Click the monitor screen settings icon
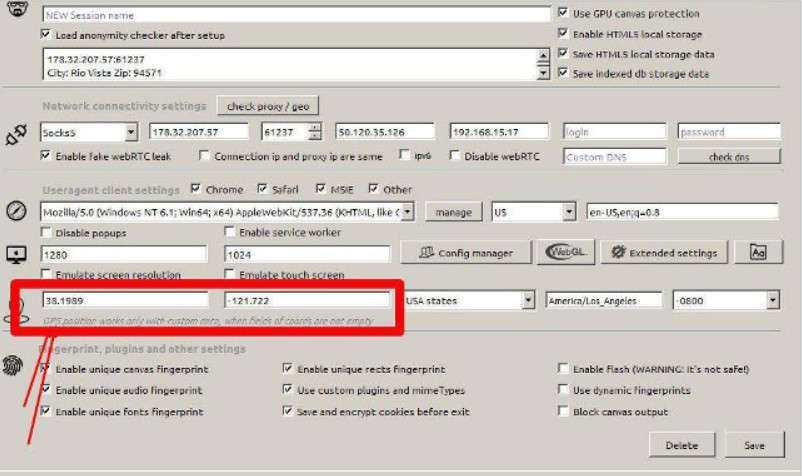The width and height of the screenshot is (802, 476). pyautogui.click(x=15, y=254)
